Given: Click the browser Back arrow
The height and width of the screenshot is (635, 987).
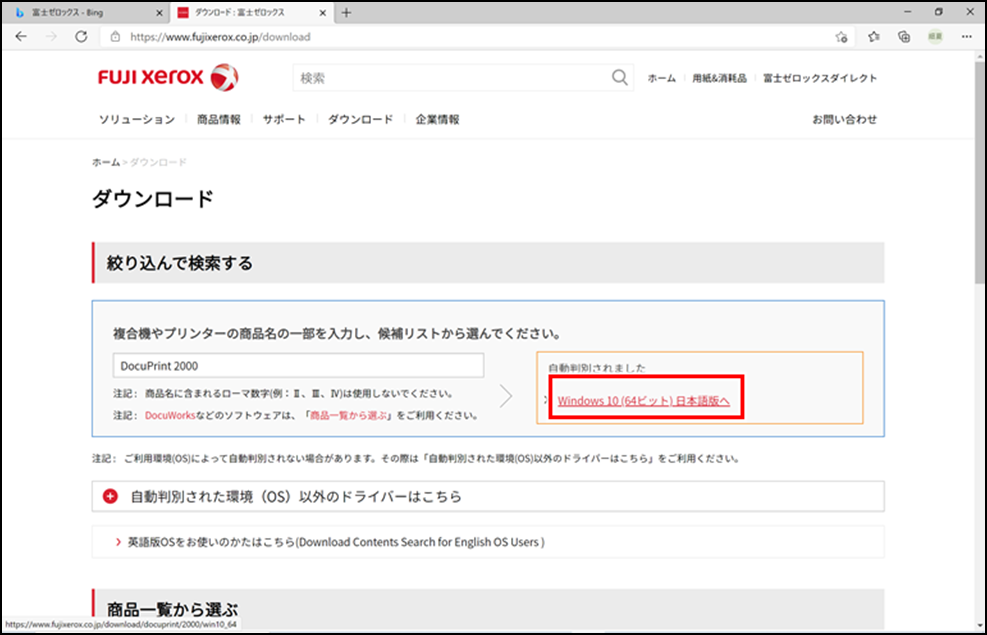Looking at the screenshot, I should click(x=21, y=37).
